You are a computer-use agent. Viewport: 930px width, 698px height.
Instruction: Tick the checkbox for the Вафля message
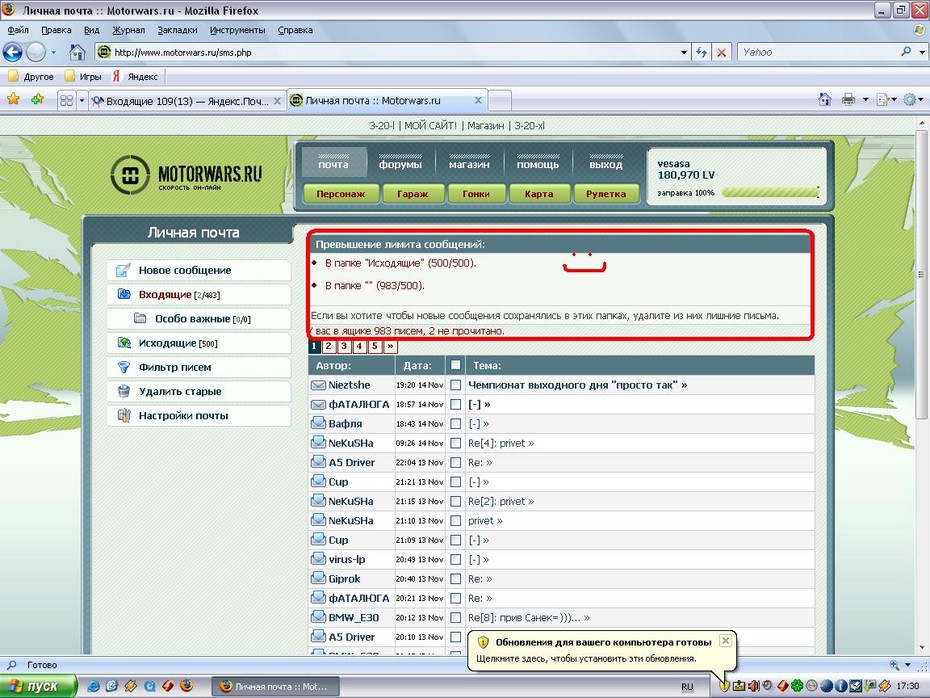coord(455,423)
